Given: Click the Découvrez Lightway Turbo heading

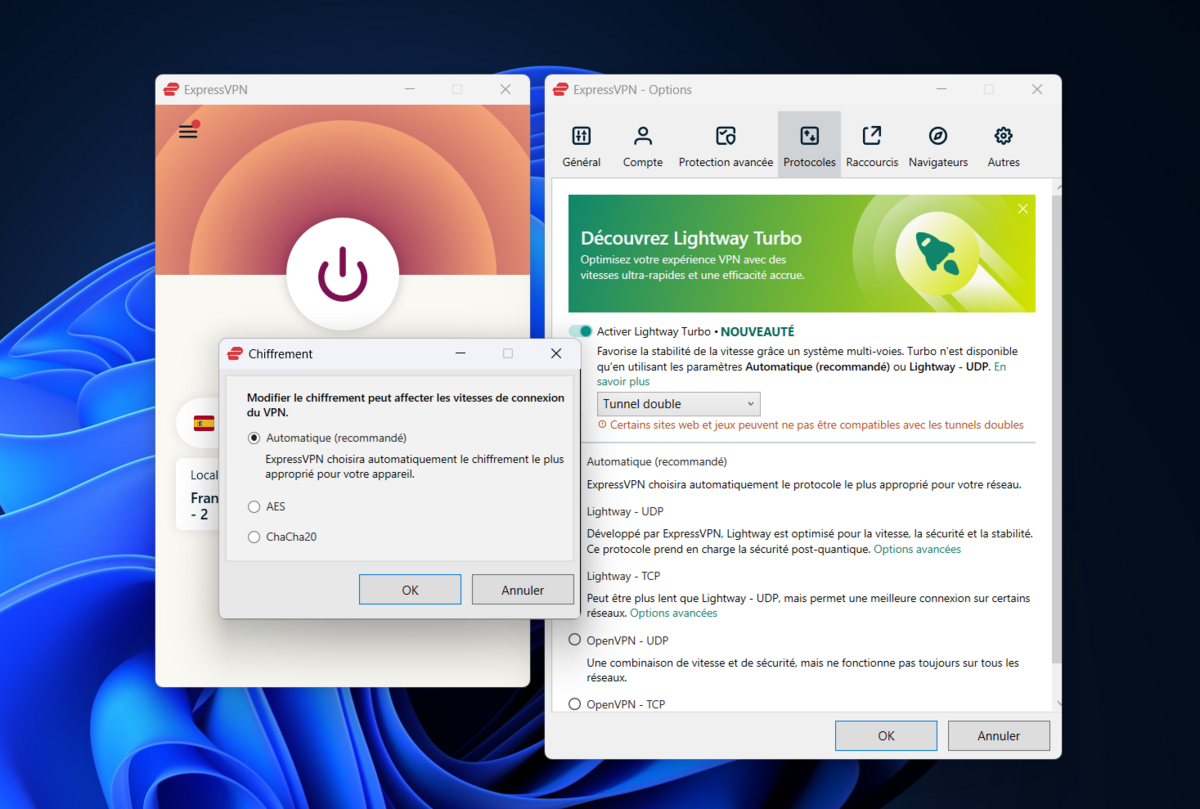Looking at the screenshot, I should 691,238.
